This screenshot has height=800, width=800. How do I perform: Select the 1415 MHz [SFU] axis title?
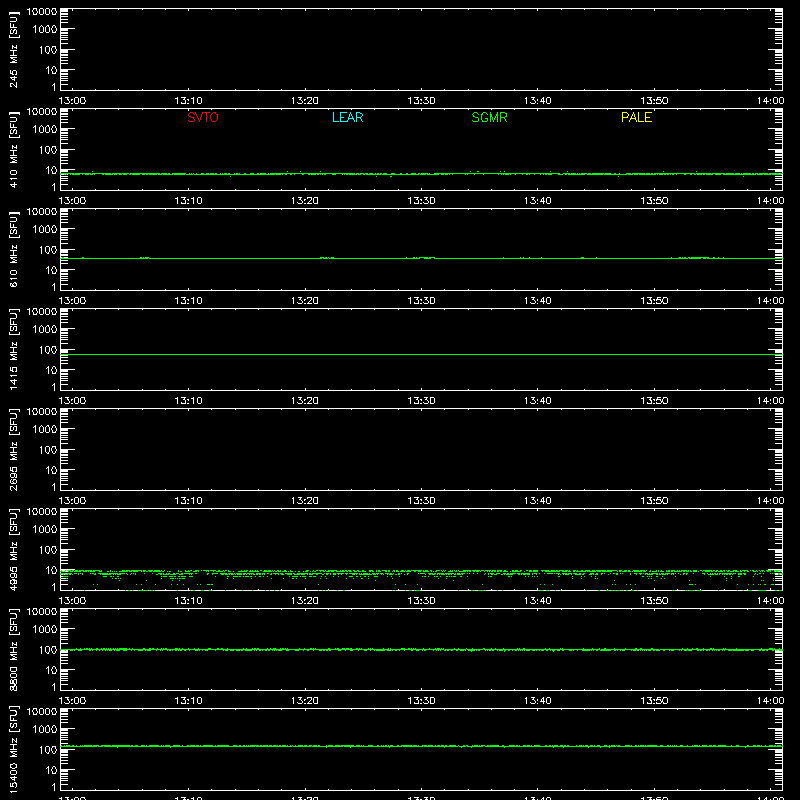(x=13, y=349)
